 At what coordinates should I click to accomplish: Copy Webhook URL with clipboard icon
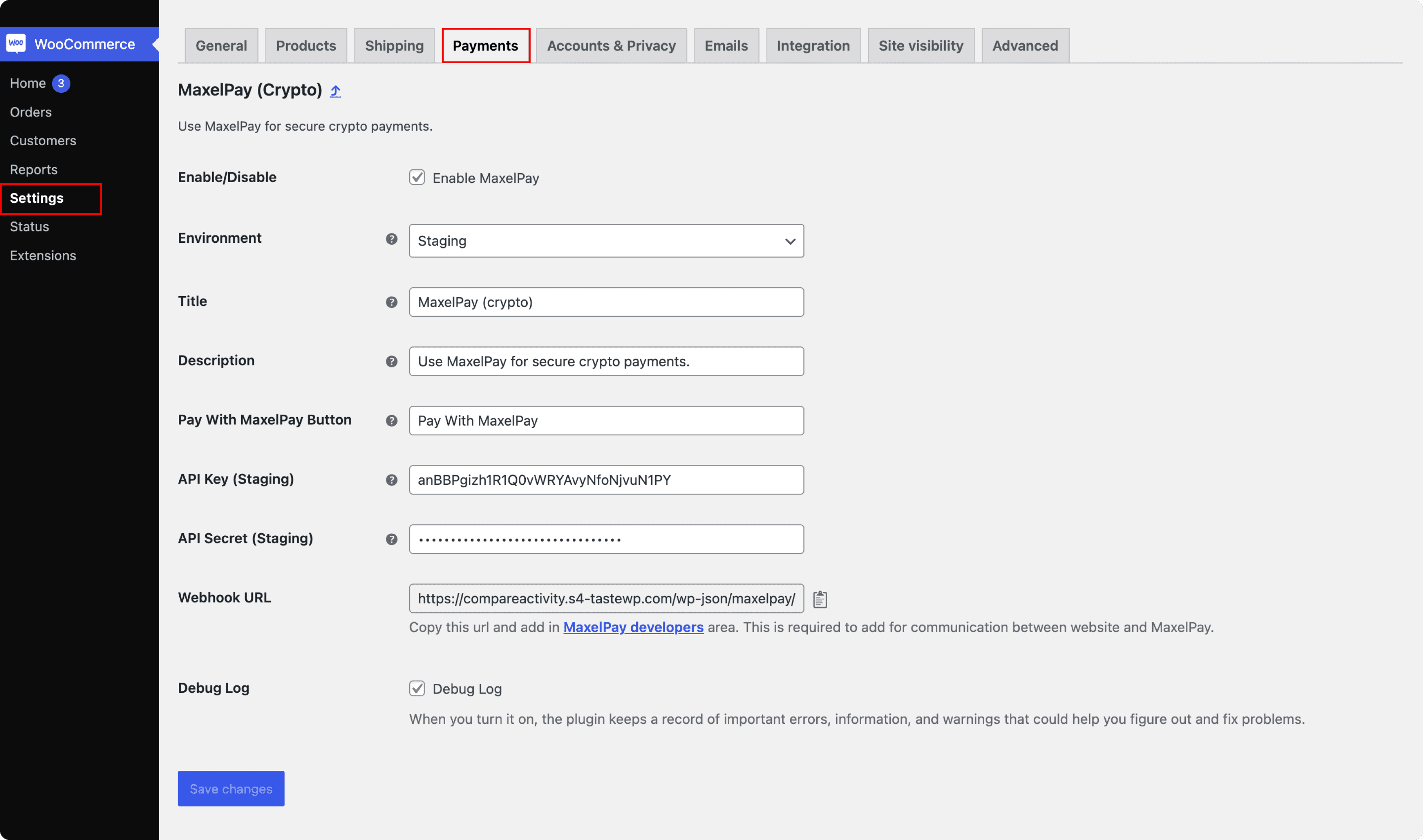point(820,599)
